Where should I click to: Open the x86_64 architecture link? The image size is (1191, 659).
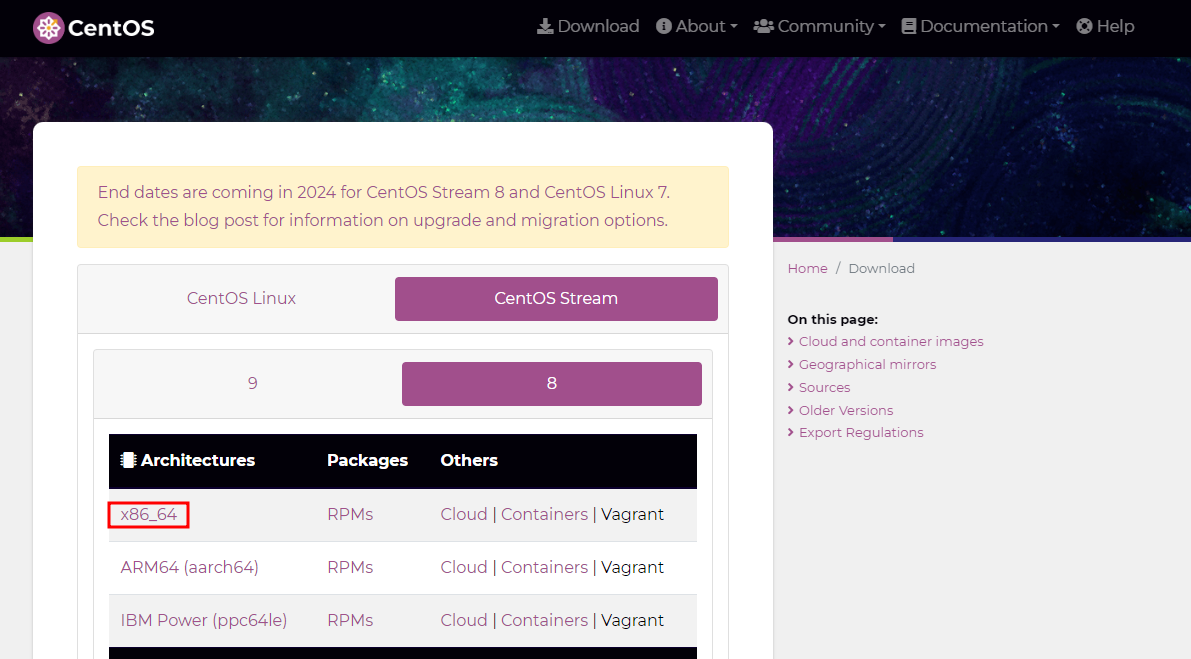(x=149, y=515)
